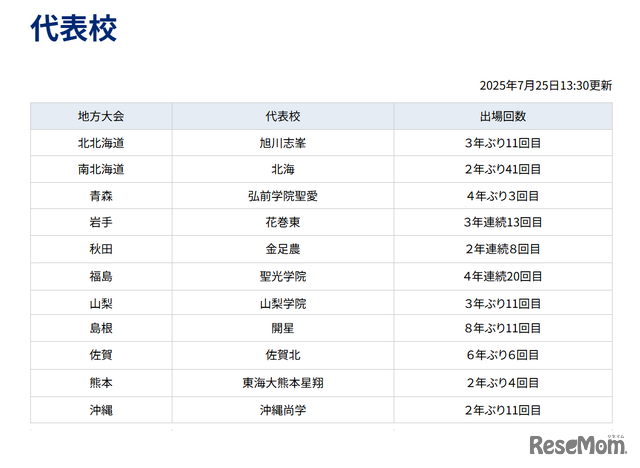
Task: Click the 地方大会 column header
Action: coord(101,116)
